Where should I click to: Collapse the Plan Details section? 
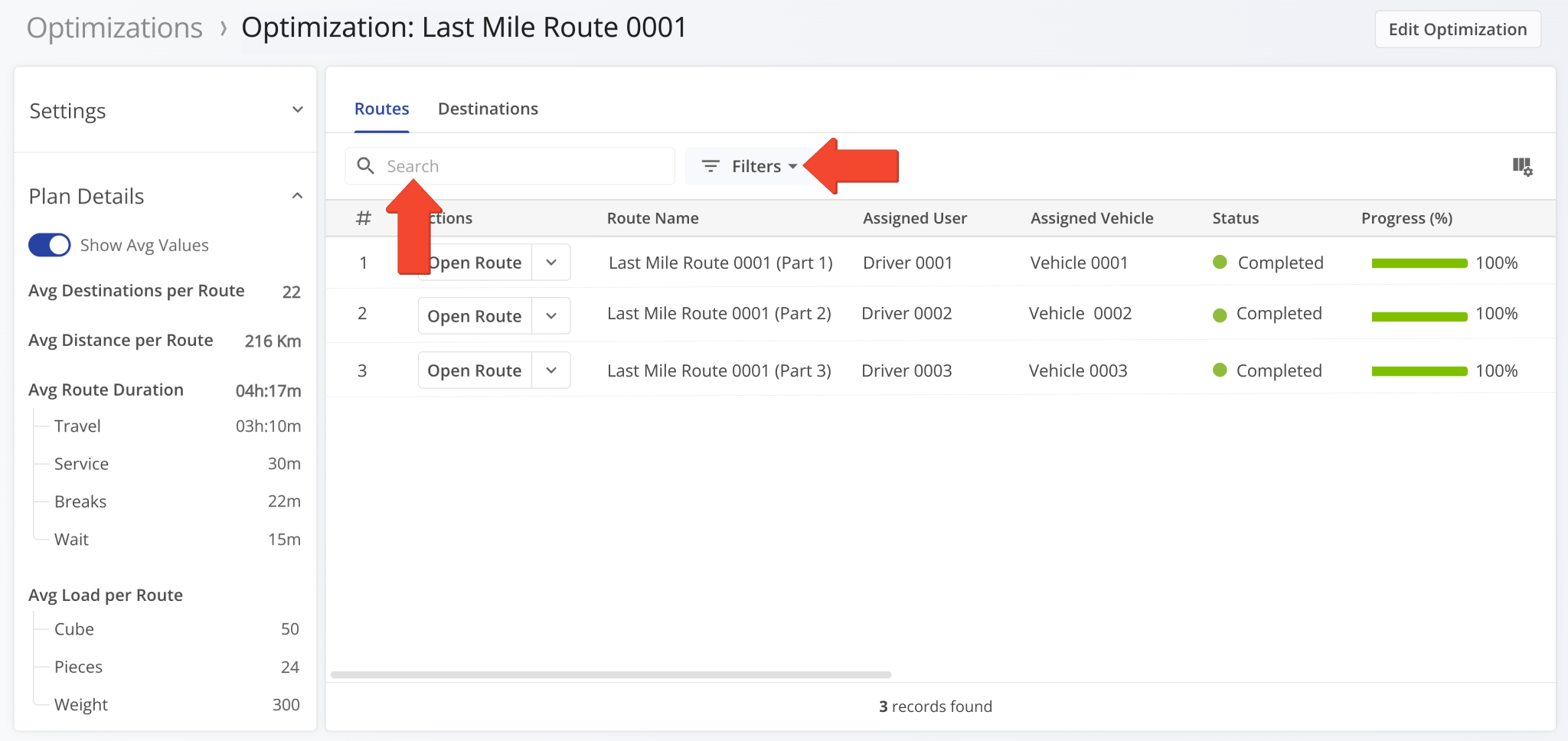tap(297, 196)
